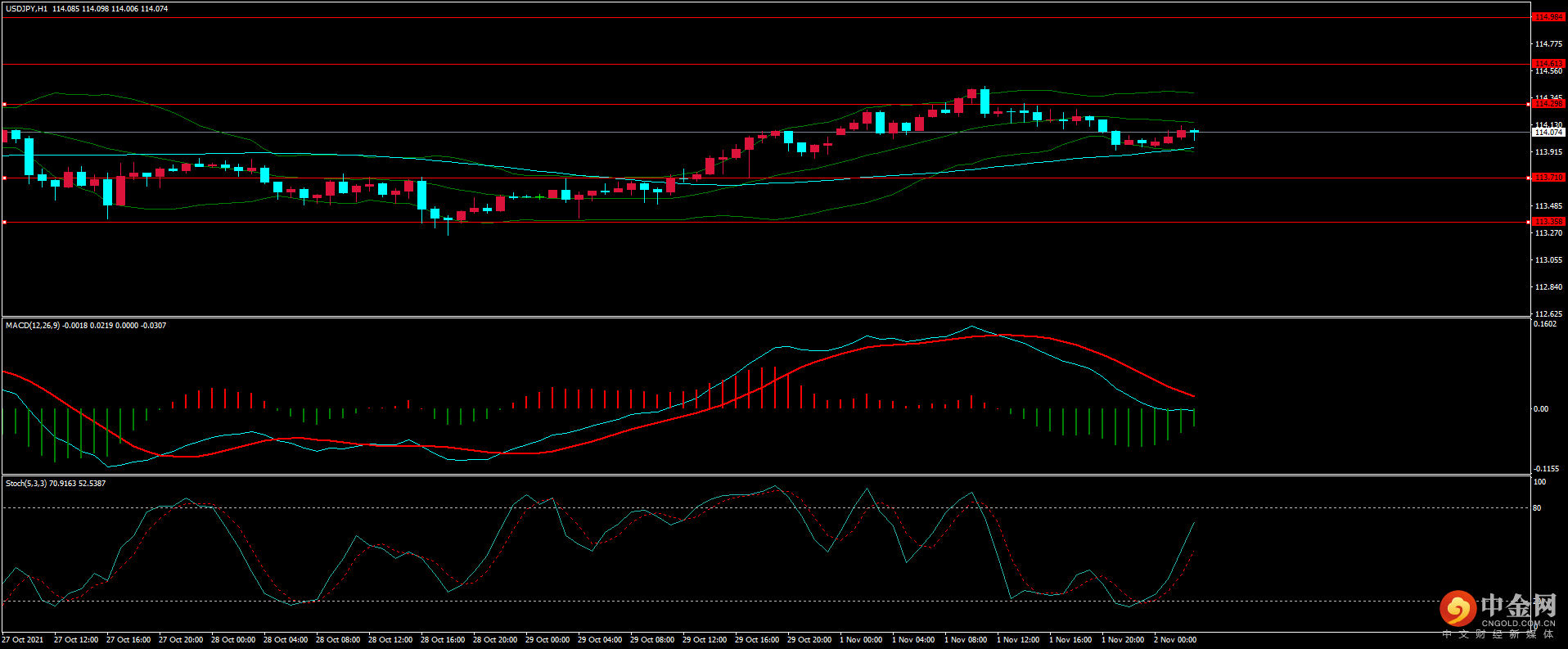Click the CNGOLD red swirl logo
Viewport: 1568px width, 649px height.
point(1458,609)
